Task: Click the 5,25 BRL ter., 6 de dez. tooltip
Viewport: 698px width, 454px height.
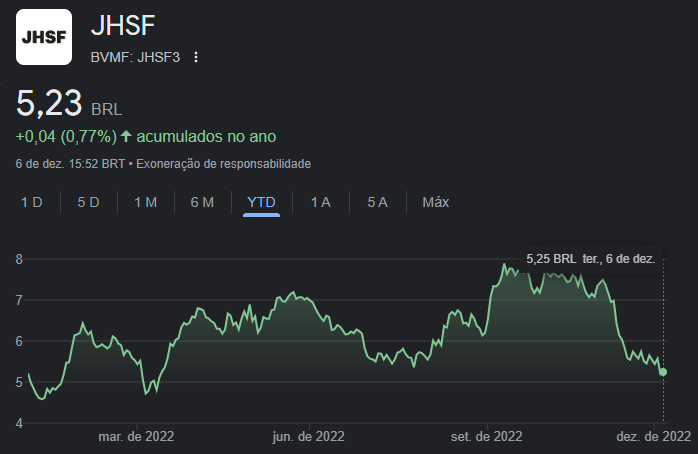Action: tap(591, 259)
